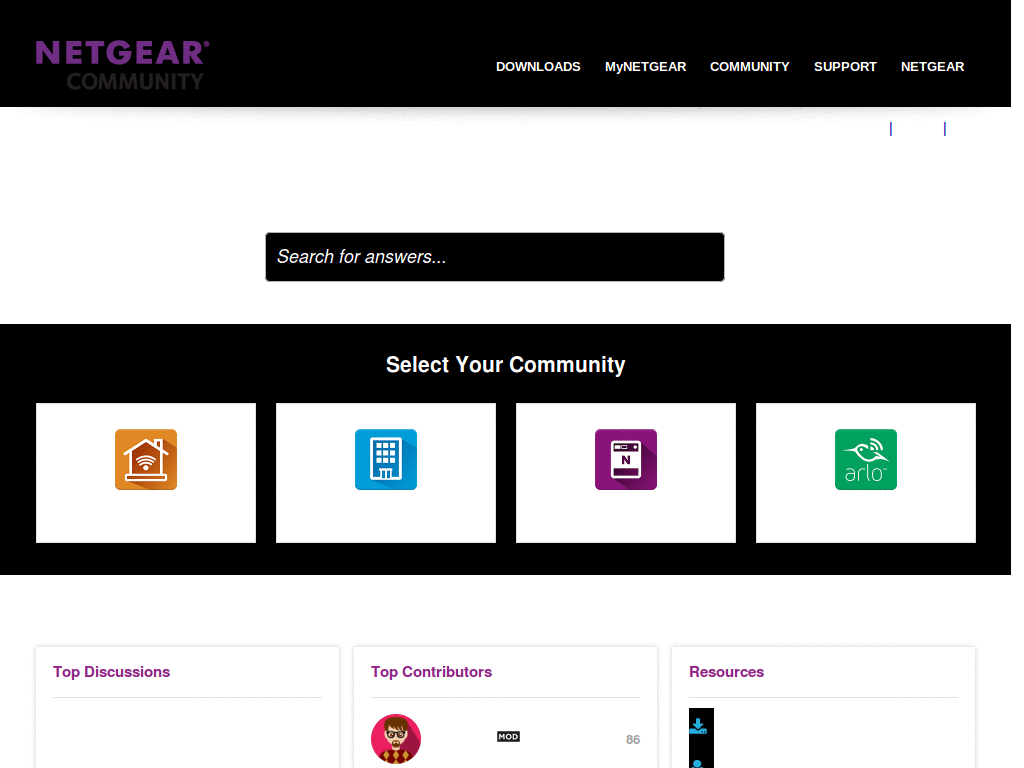The height and width of the screenshot is (768, 1024).
Task: Open the SUPPORT menu item
Action: (844, 67)
